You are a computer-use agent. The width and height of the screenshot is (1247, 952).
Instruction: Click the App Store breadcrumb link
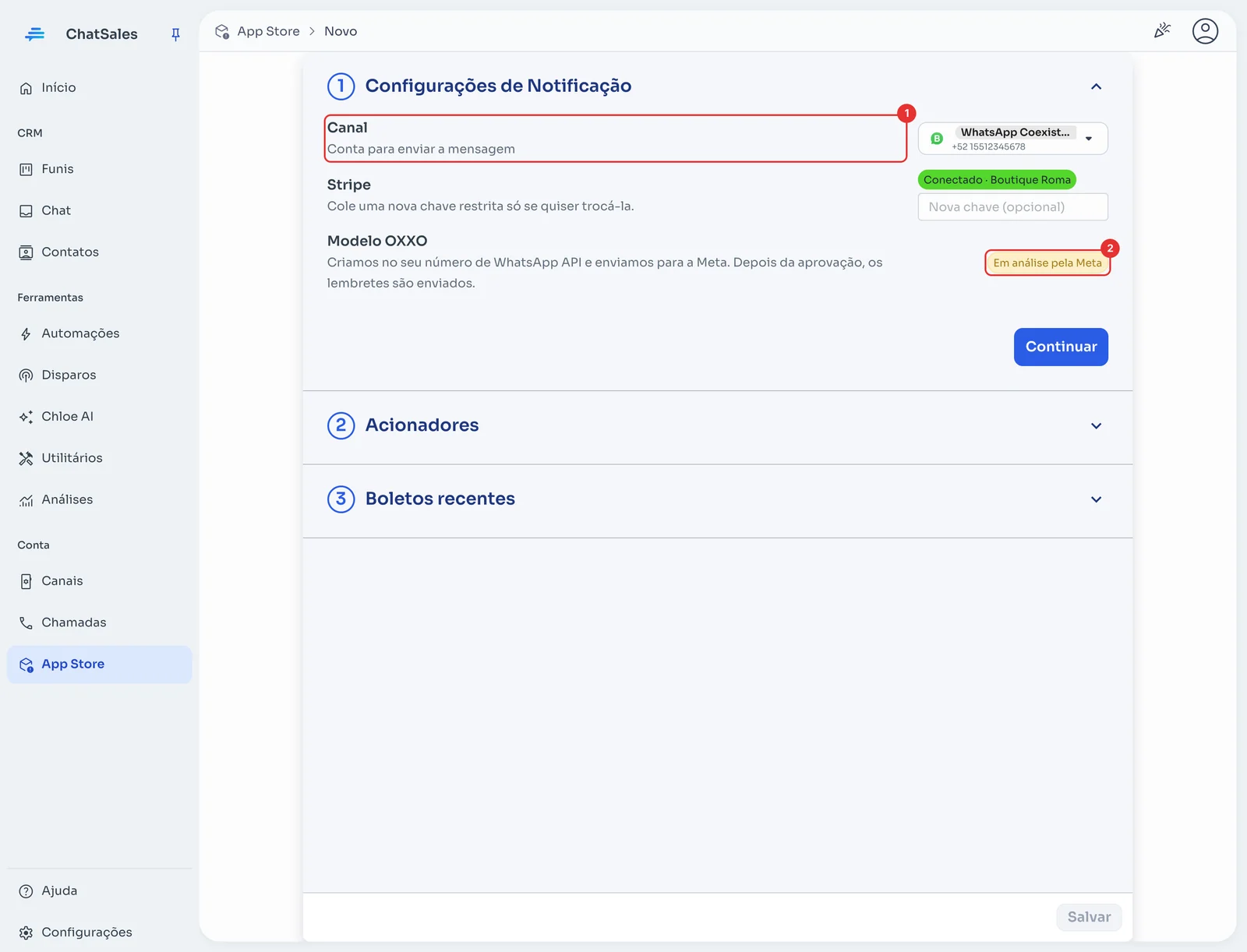pos(268,31)
